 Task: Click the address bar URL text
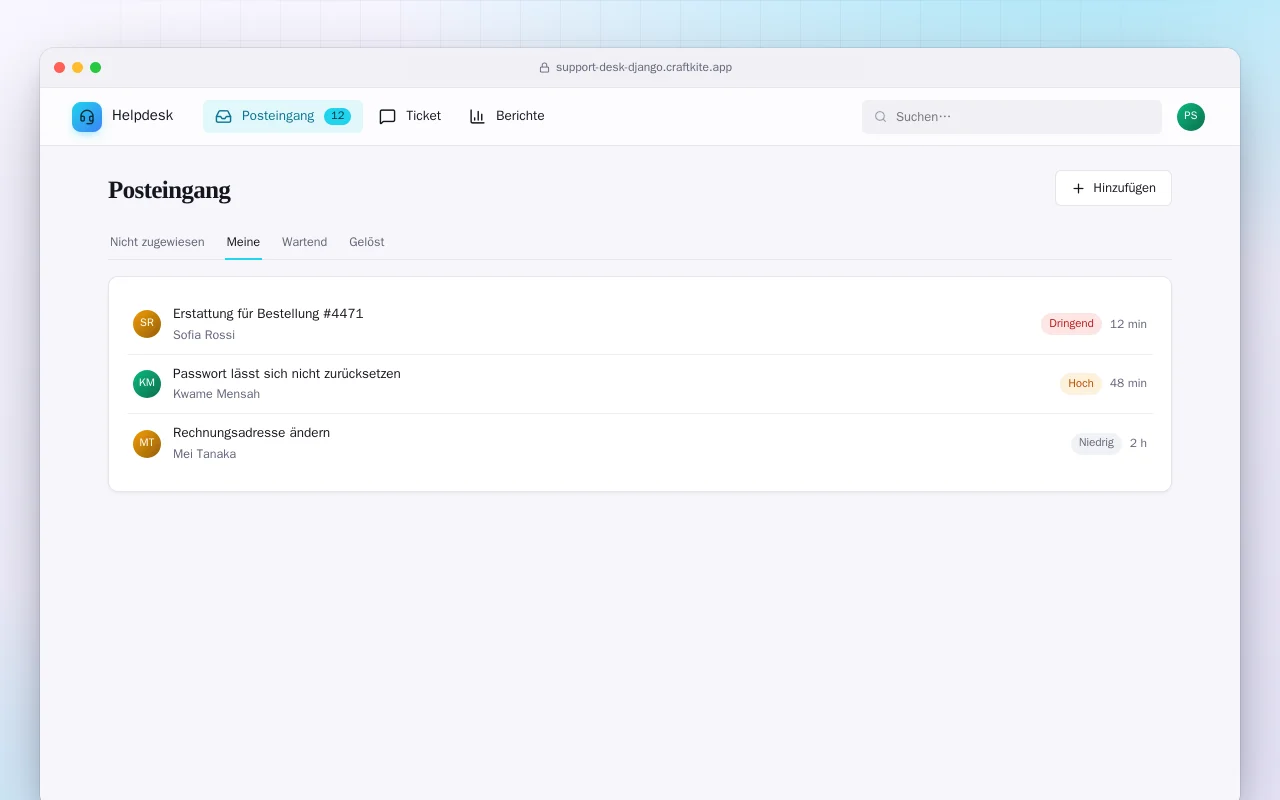pyautogui.click(x=644, y=68)
